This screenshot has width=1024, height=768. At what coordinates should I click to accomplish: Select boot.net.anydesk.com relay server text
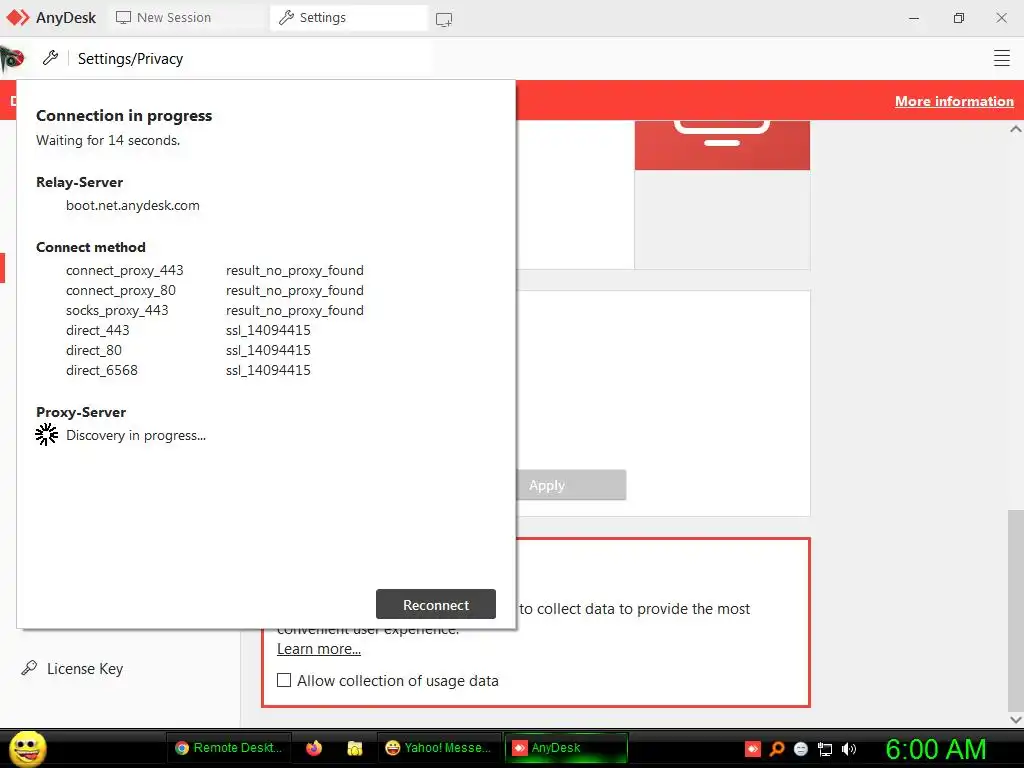[x=133, y=205]
